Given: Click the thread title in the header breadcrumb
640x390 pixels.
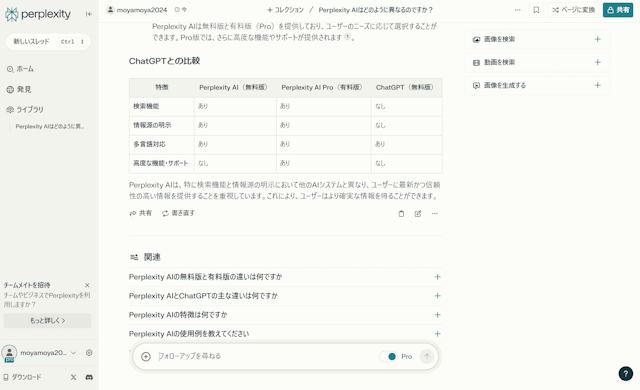Looking at the screenshot, I should (376, 10).
